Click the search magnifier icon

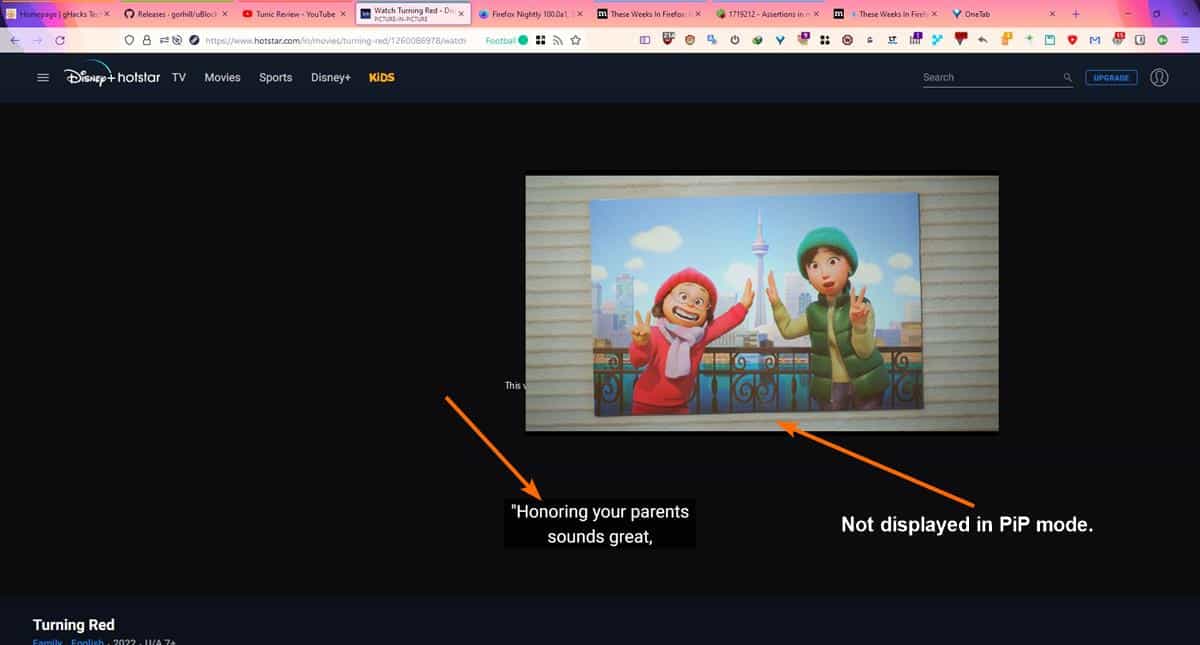click(1068, 78)
